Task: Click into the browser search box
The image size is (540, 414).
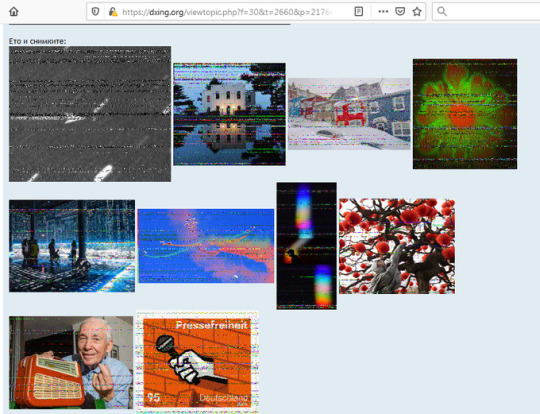Action: pyautogui.click(x=486, y=12)
